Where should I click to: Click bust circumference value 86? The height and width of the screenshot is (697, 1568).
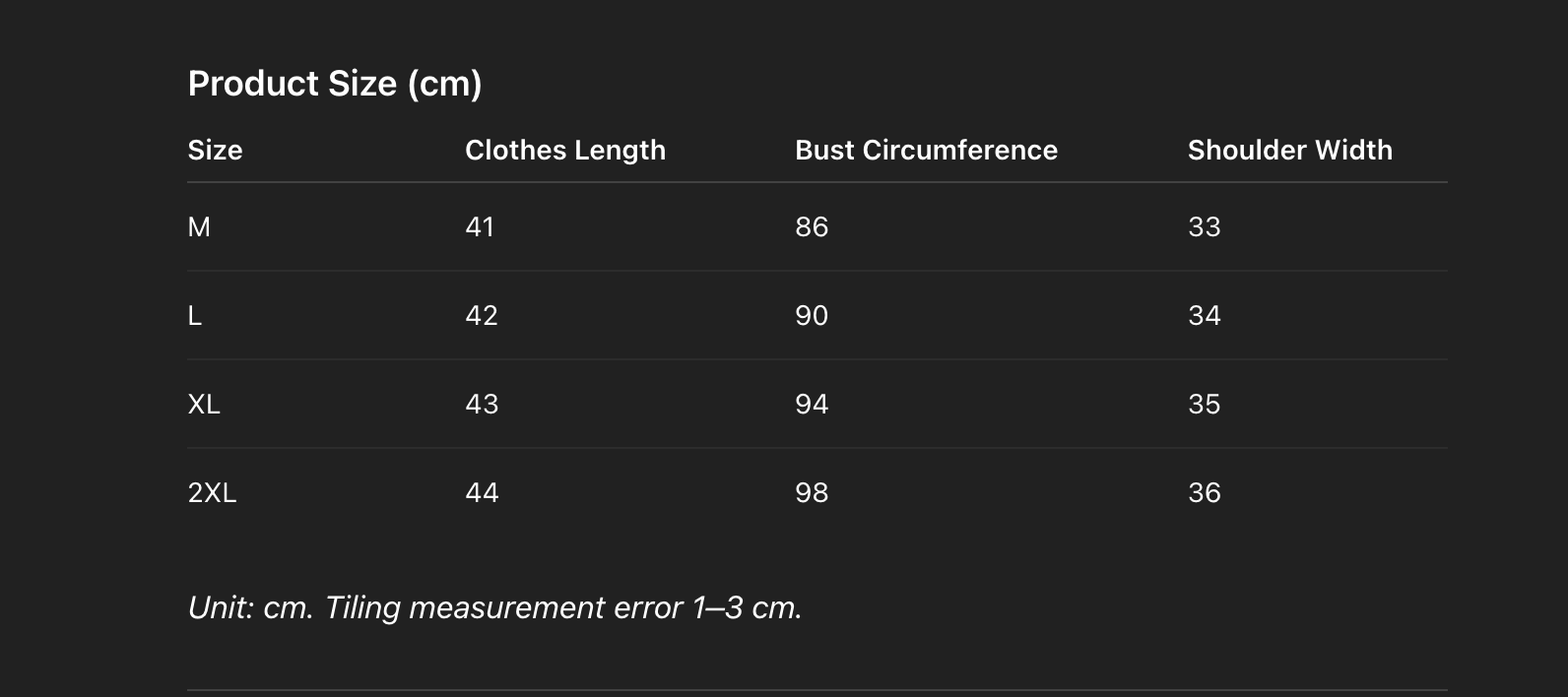click(812, 227)
